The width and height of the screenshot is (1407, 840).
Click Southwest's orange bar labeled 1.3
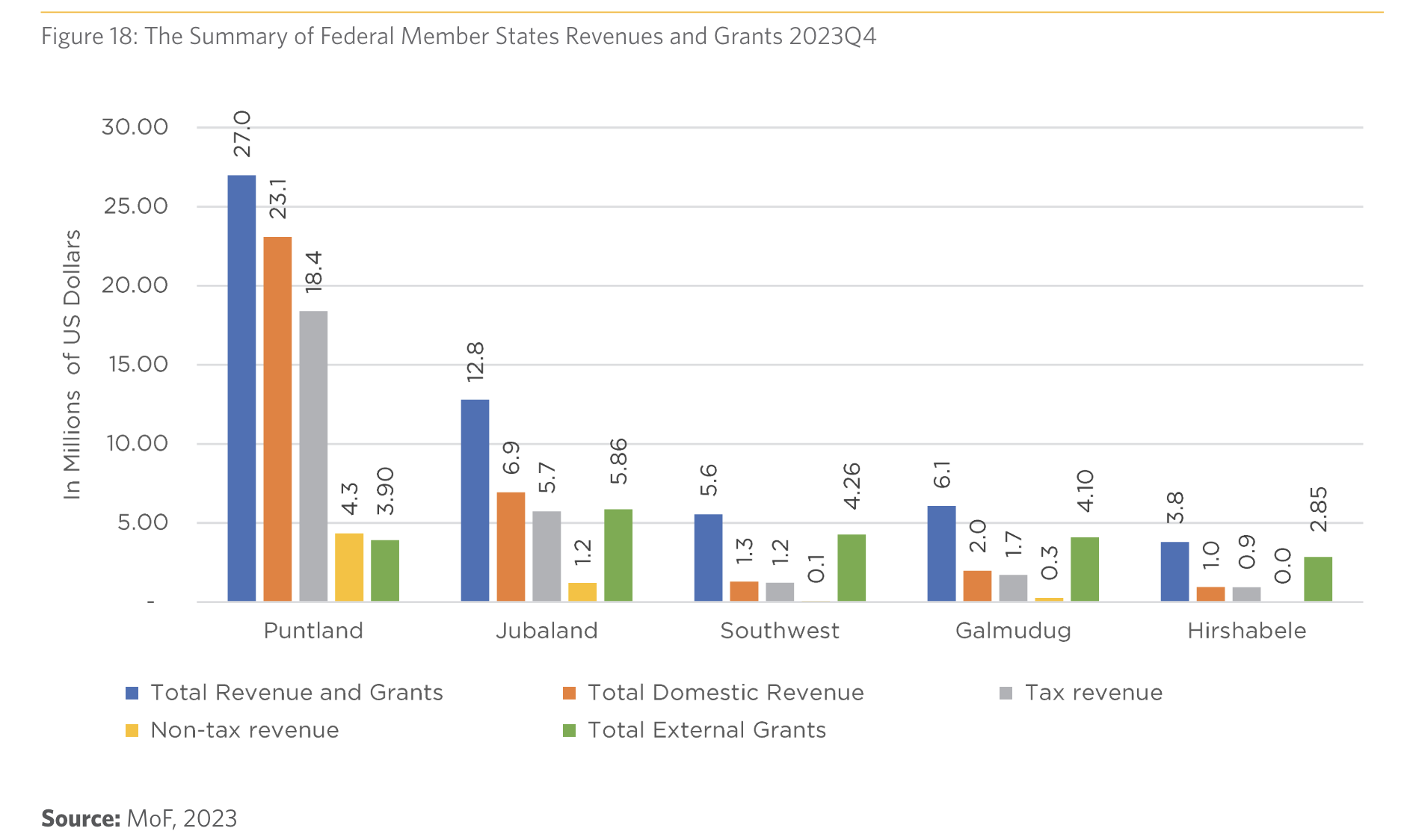coord(744,592)
